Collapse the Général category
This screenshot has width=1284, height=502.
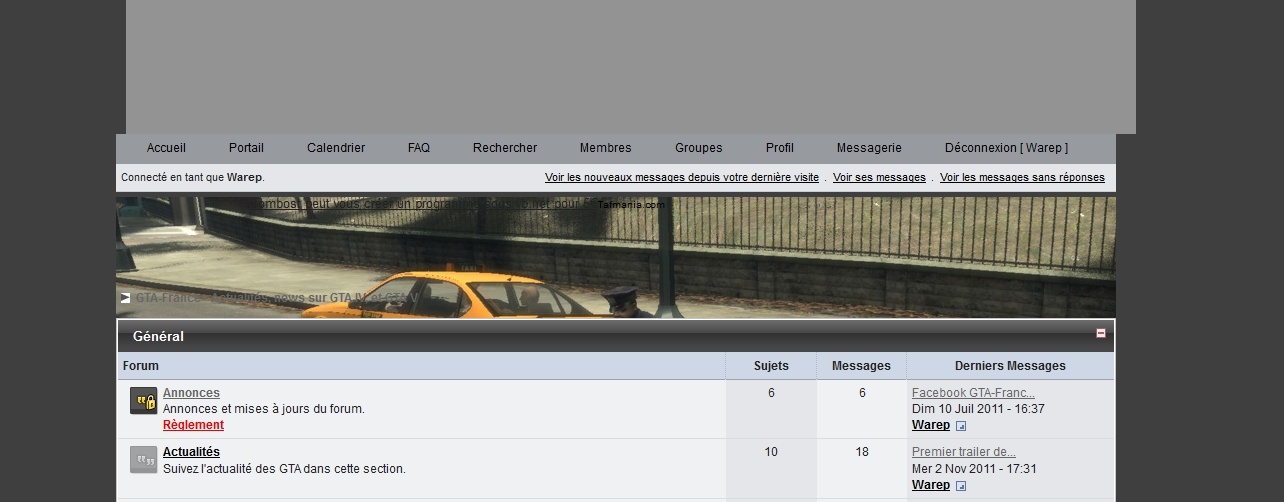click(x=1101, y=334)
